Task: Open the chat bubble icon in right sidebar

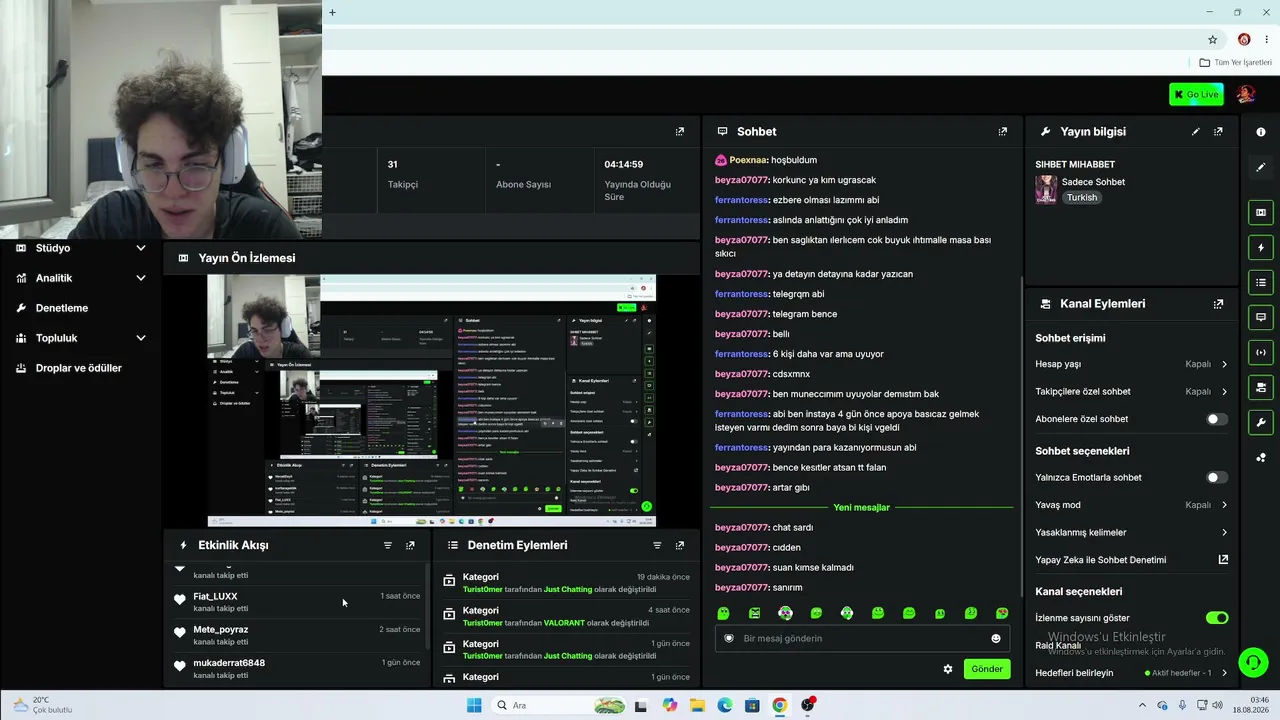Action: 1260,317
